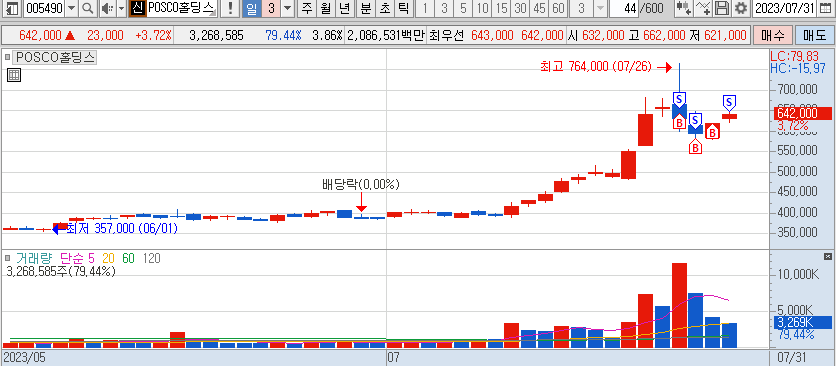
Task: Click the 매도 sell button
Action: 814,36
